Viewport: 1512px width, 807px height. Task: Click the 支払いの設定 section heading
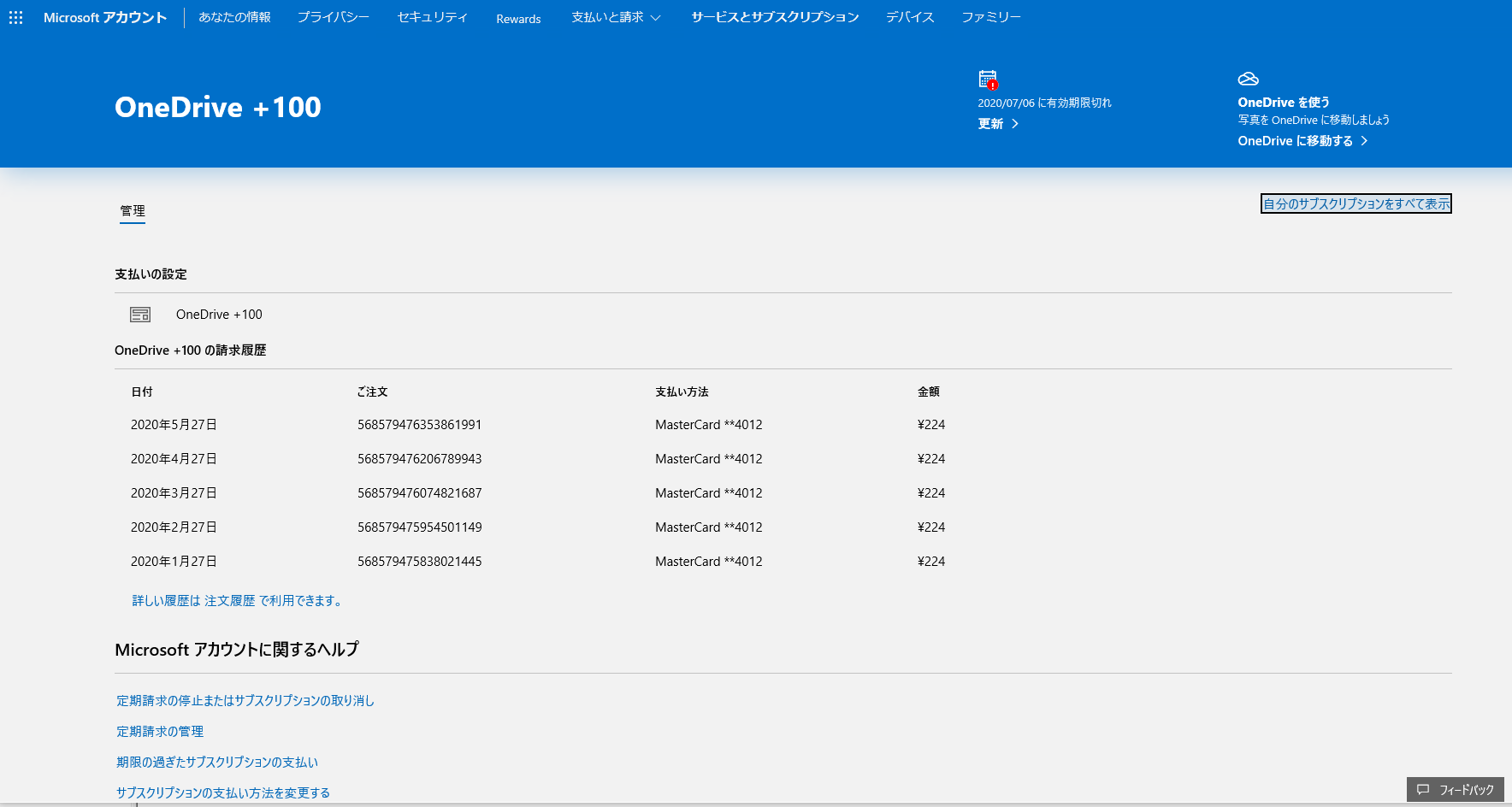coord(151,274)
